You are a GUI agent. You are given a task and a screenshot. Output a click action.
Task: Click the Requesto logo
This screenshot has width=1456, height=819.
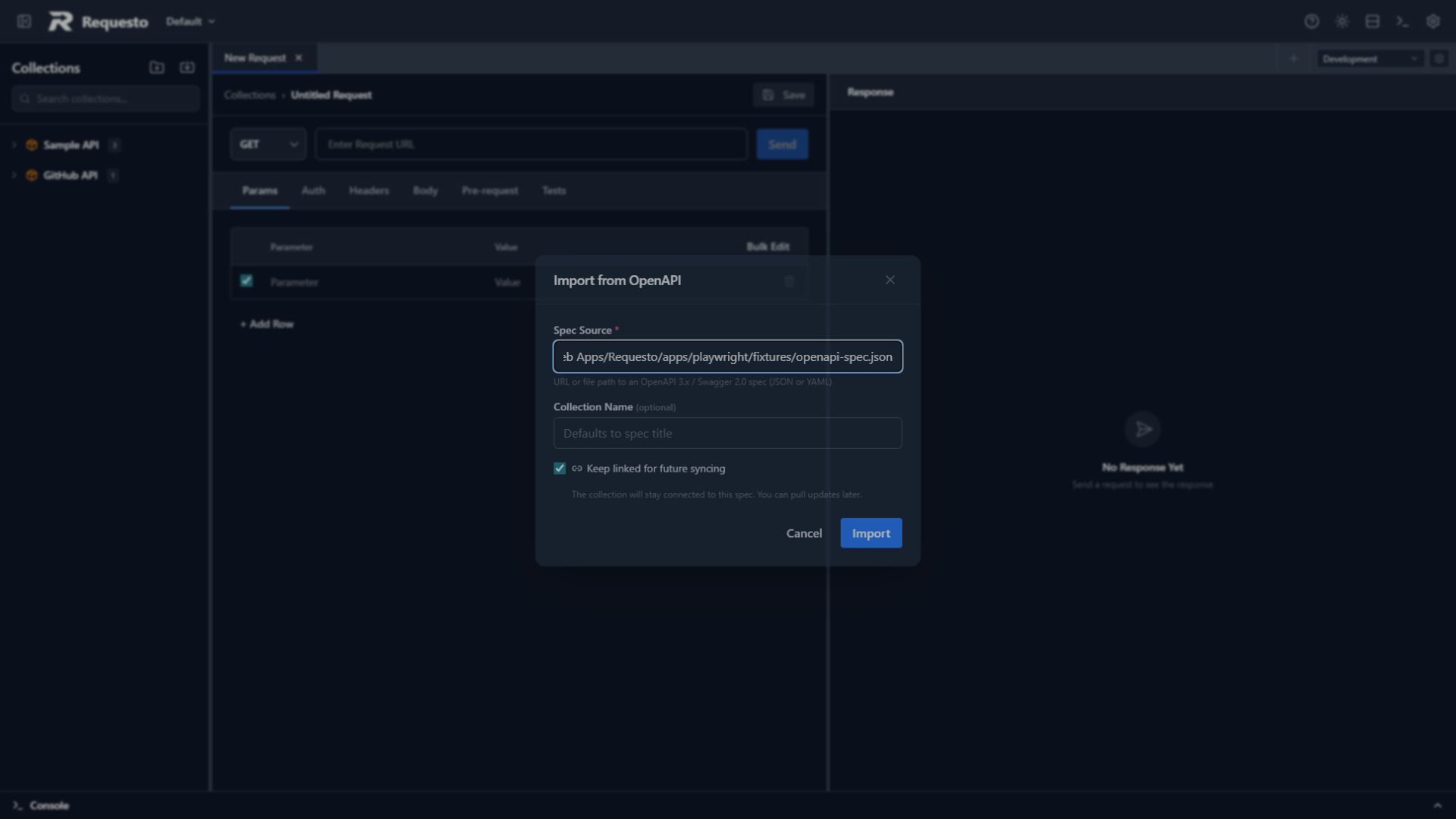click(61, 21)
